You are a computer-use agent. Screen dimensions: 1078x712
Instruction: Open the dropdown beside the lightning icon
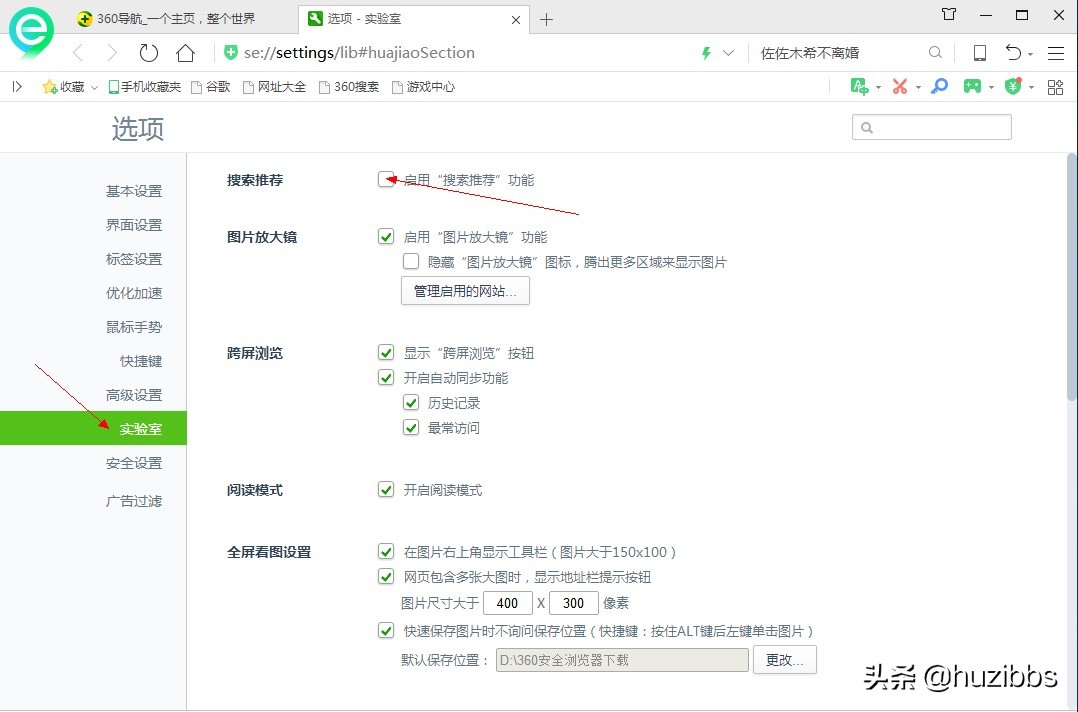pyautogui.click(x=727, y=52)
